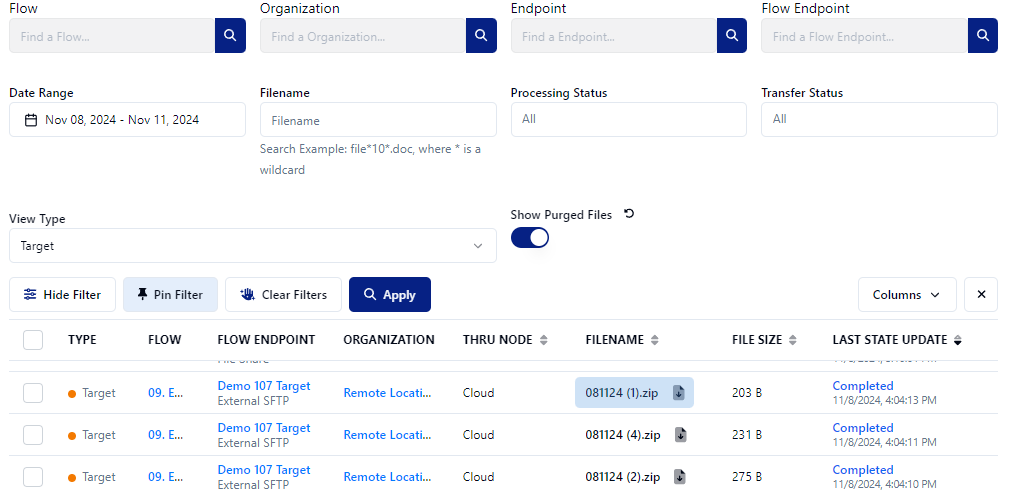The width and height of the screenshot is (1009, 491).
Task: Download the 081124 (1).zip file icon
Action: (678, 393)
